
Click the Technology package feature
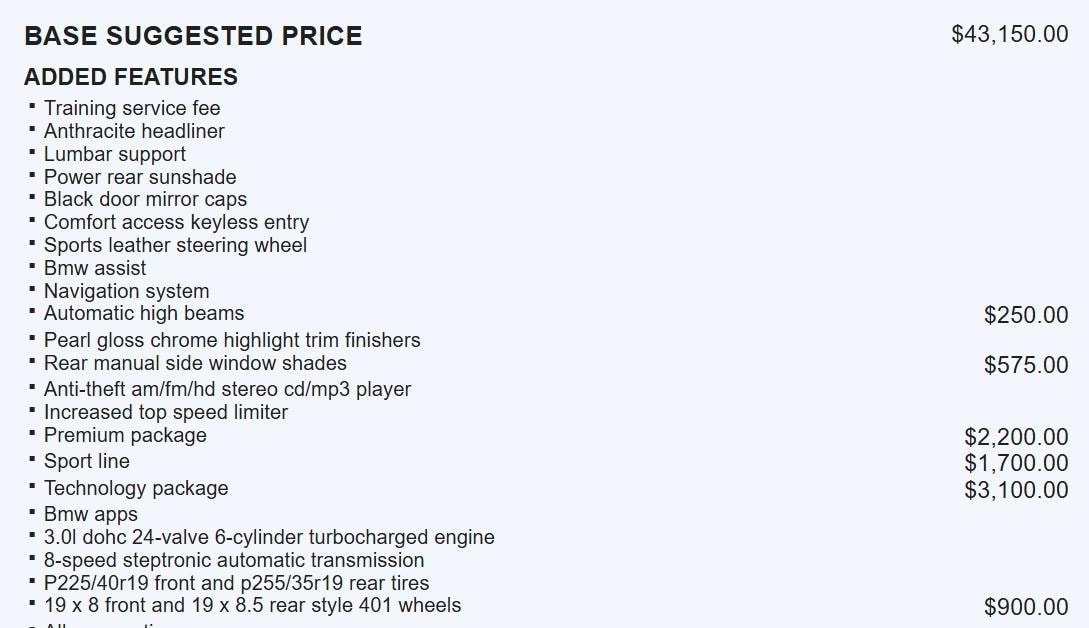point(136,488)
